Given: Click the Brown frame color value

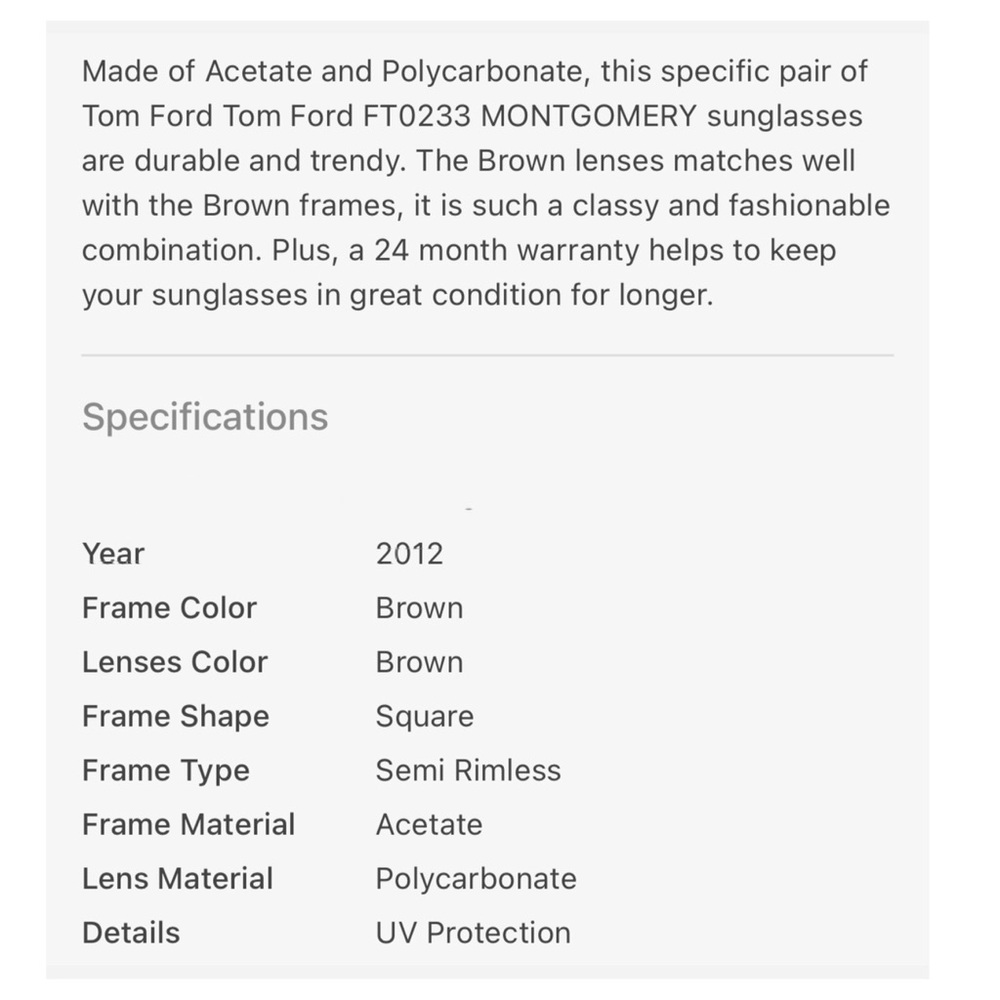Looking at the screenshot, I should click(420, 608).
